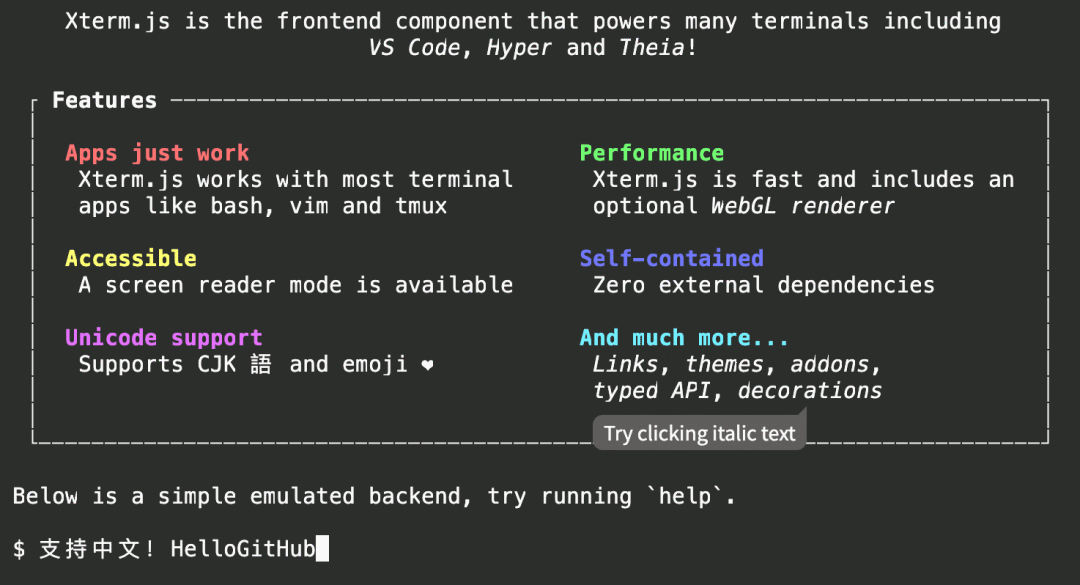Click the magenta 'Unicode support' heading
1080x585 pixels.
click(164, 338)
